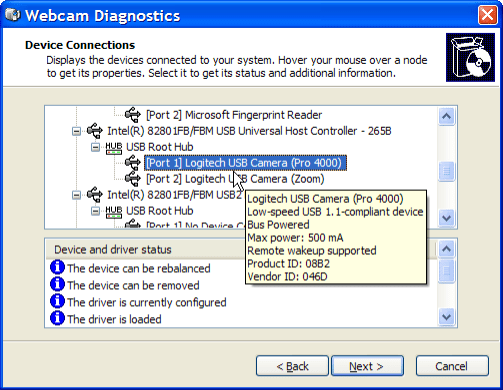The width and height of the screenshot is (503, 390).
Task: Select Intel 82801FB/FBM Universal Host Controller 265B
Action: coord(249,131)
